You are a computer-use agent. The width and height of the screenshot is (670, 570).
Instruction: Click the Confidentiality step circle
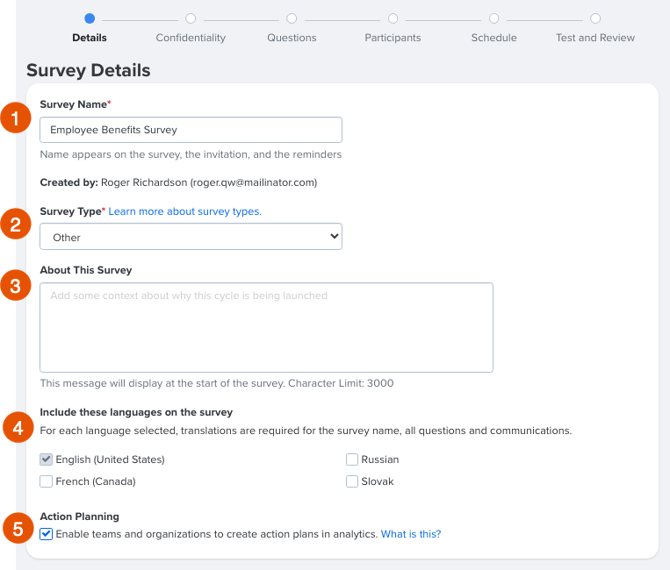point(191,18)
